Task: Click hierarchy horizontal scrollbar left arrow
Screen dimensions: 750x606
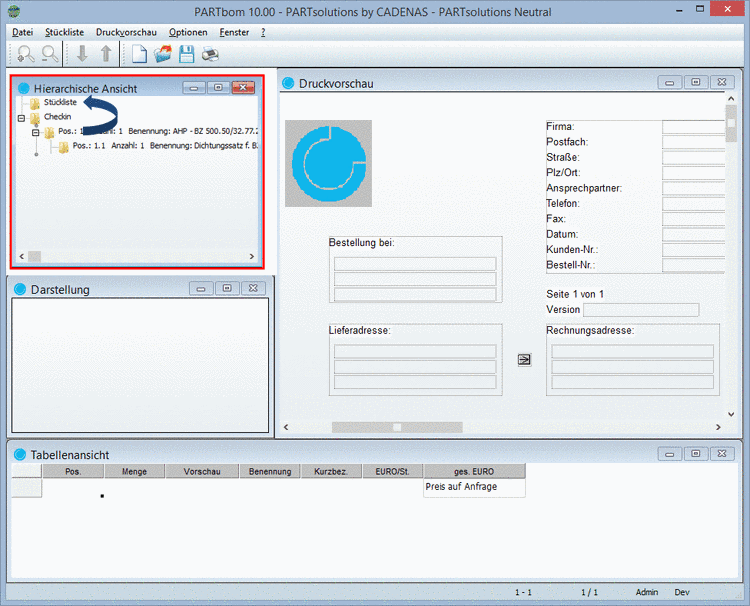Action: click(x=22, y=256)
